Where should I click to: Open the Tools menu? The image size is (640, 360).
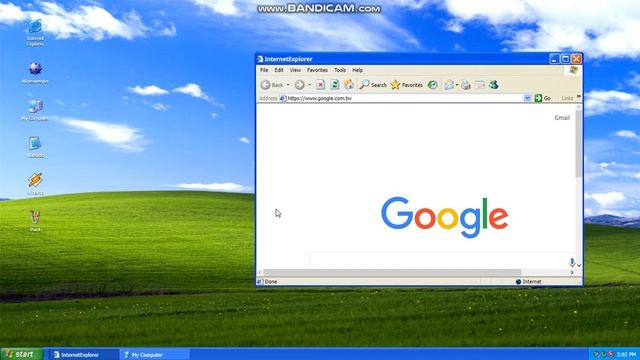340,70
